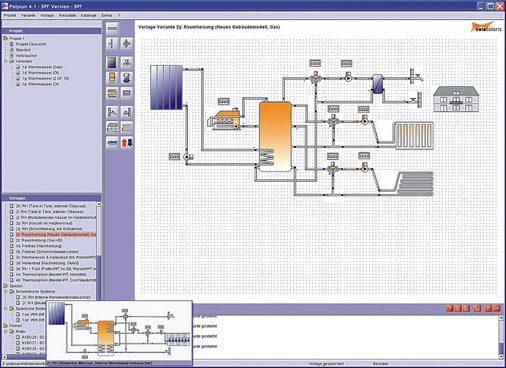Click the house building graphic on canvas
The height and width of the screenshot is (368, 506).
pyautogui.click(x=456, y=99)
